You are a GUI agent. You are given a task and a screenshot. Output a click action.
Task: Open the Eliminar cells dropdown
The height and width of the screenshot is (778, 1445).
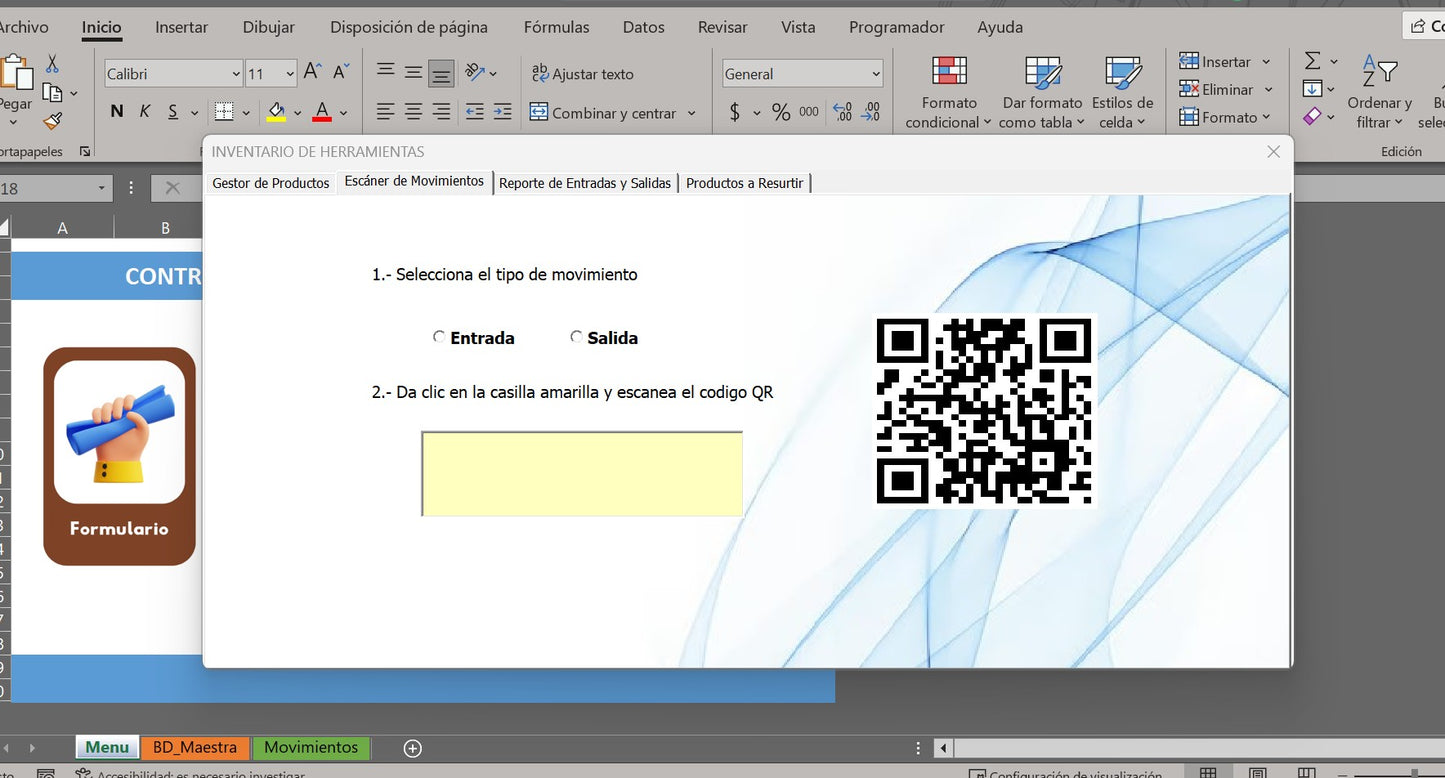[x=1268, y=89]
